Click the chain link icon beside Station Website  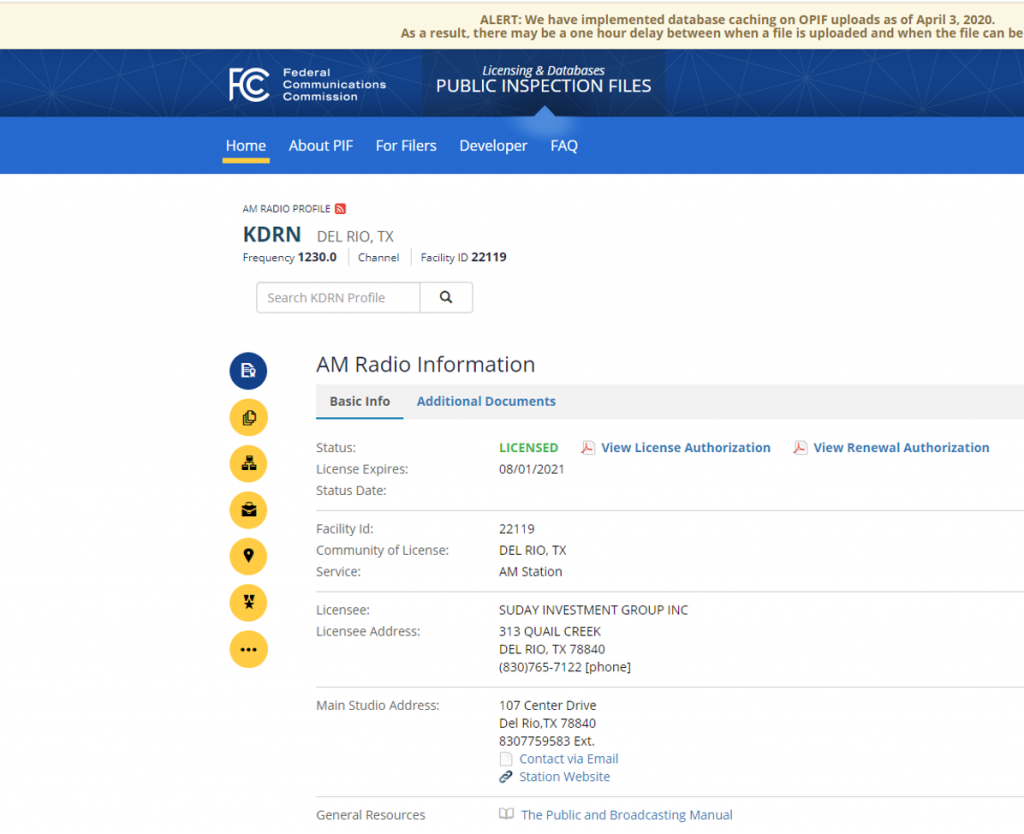506,777
